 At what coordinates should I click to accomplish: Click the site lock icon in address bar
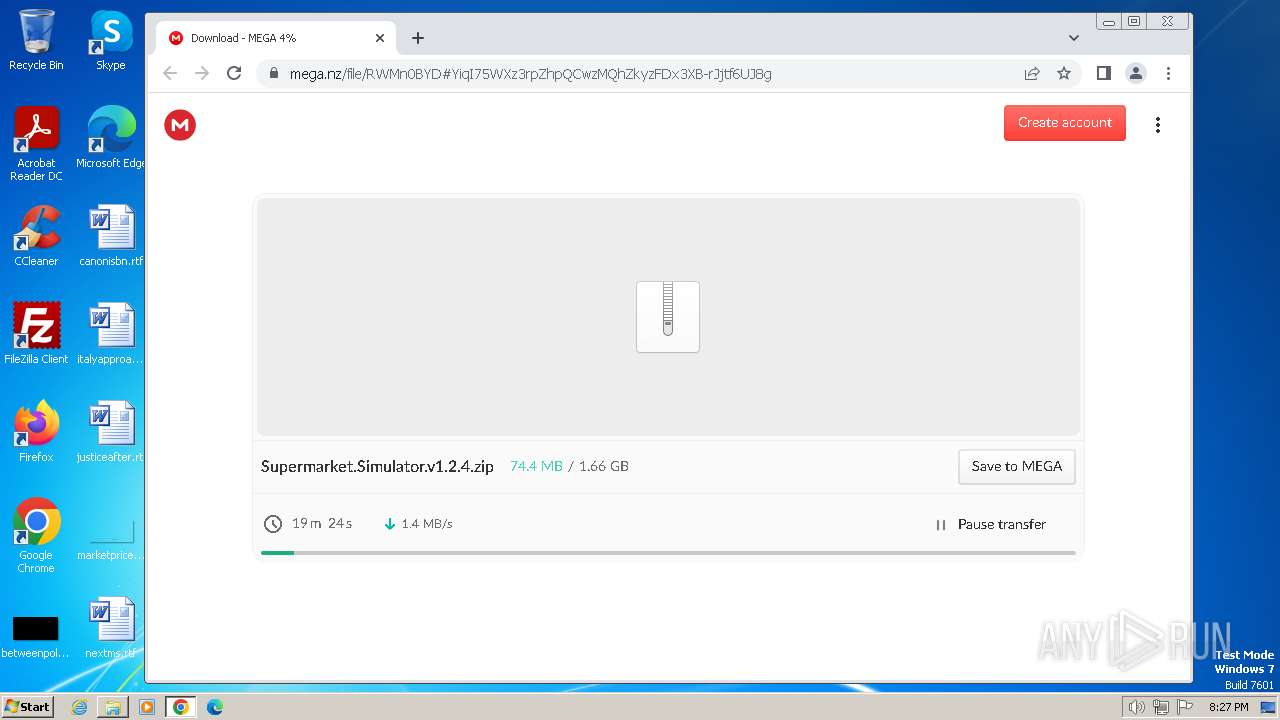pos(273,73)
